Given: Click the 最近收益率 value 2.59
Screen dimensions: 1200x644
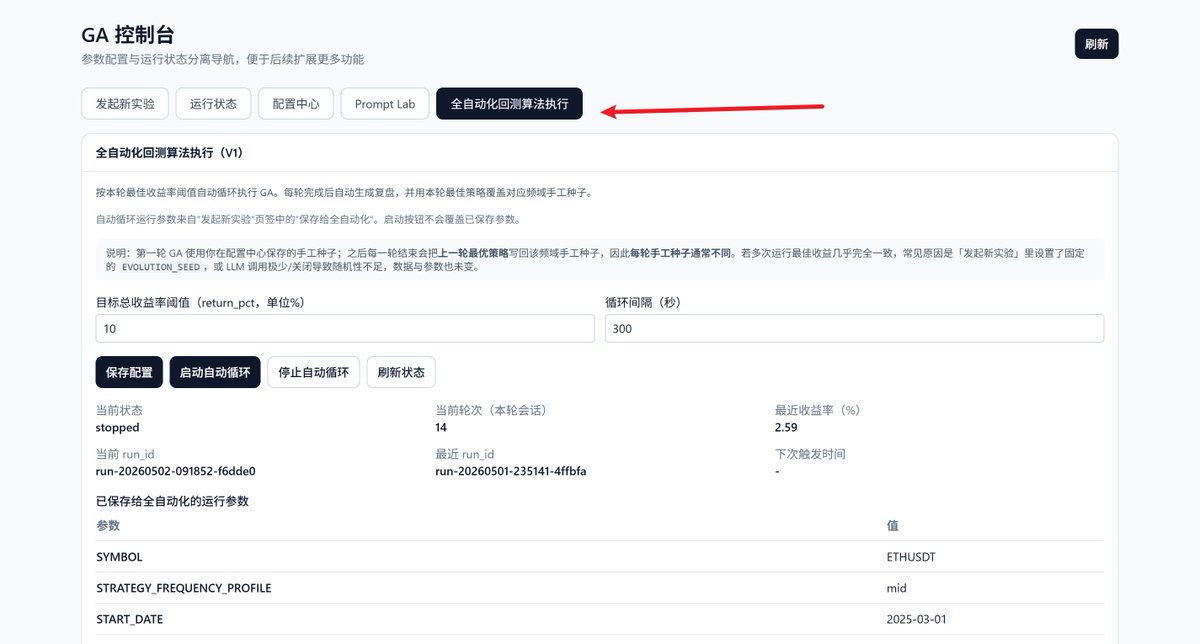Looking at the screenshot, I should tap(786, 427).
